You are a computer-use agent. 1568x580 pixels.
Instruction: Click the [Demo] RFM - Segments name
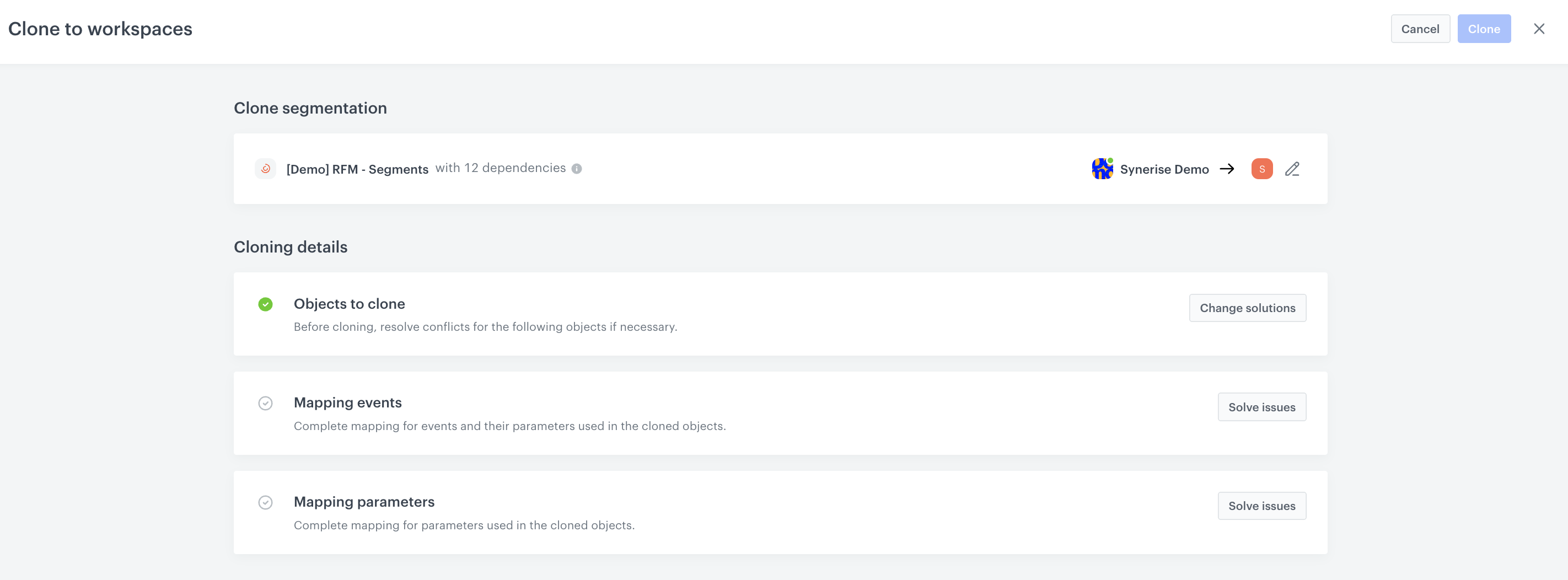point(357,169)
